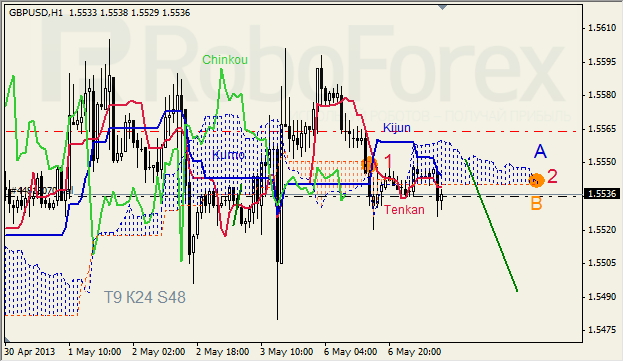This screenshot has height=362, width=624.
Task: Click 1.5505 on the price scale
Action: [602, 263]
